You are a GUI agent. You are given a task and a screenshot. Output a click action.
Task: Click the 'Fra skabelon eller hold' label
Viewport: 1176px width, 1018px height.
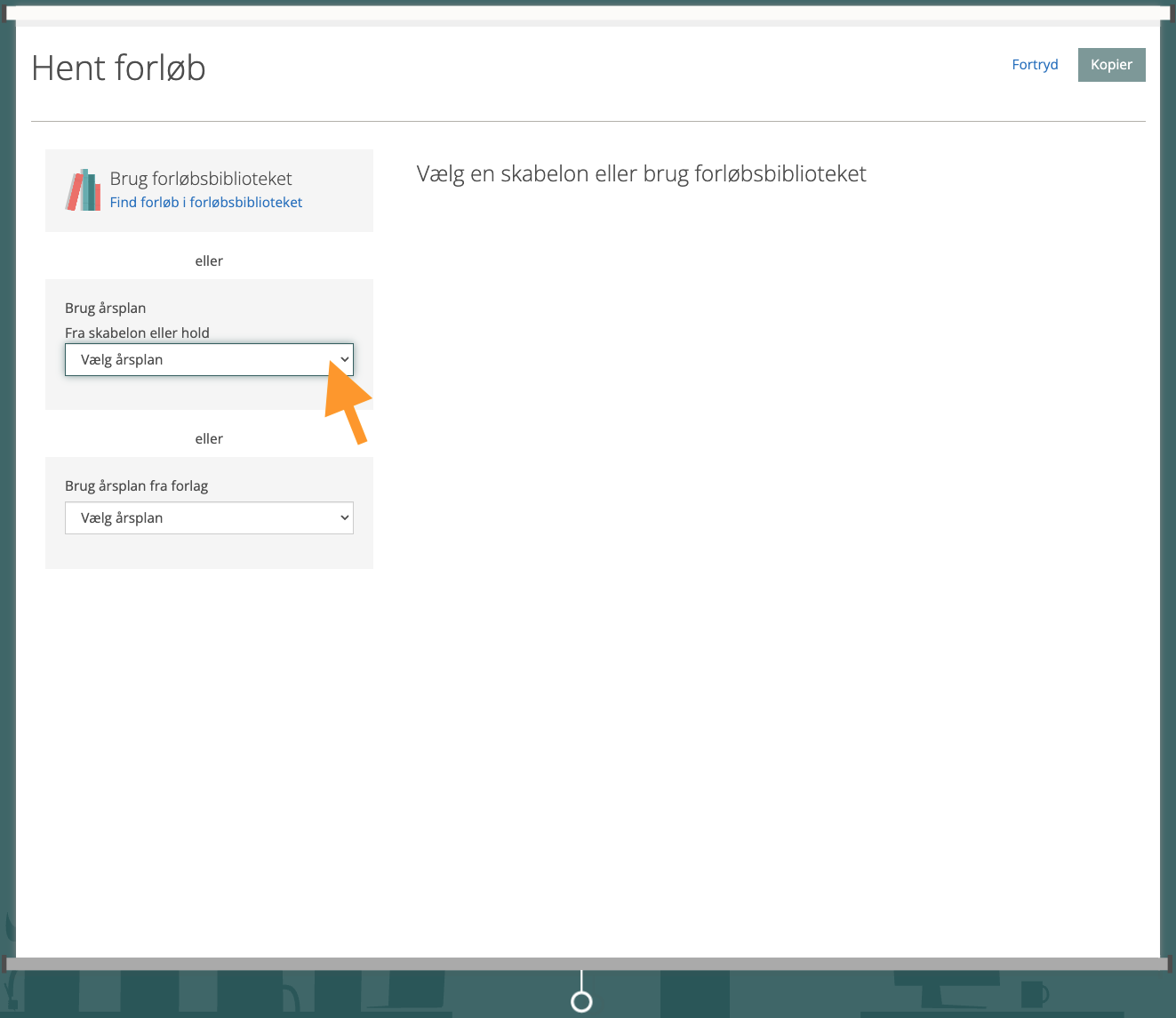[137, 333]
